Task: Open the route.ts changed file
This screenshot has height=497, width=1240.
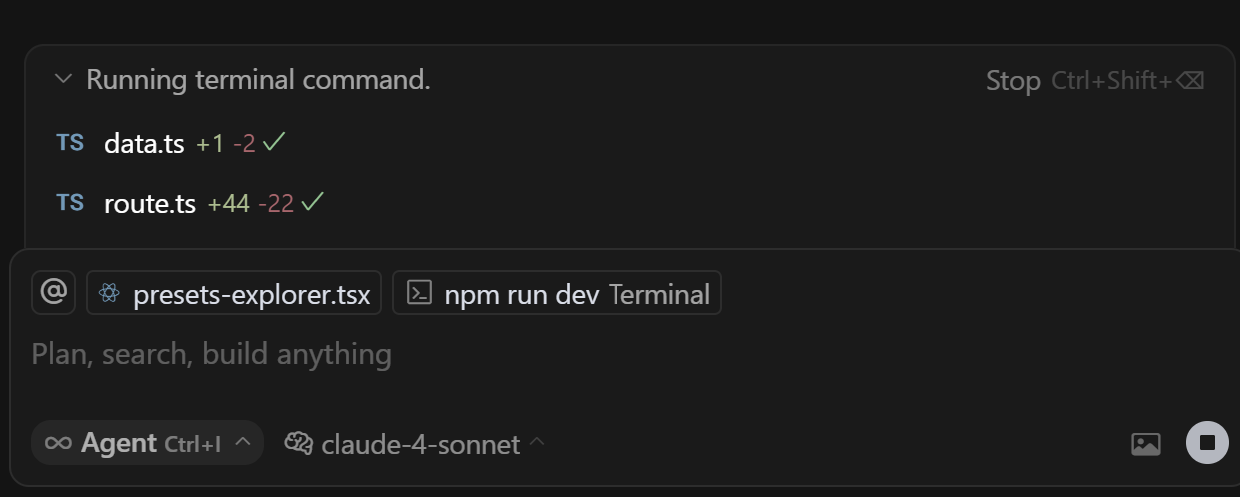Action: coord(150,203)
